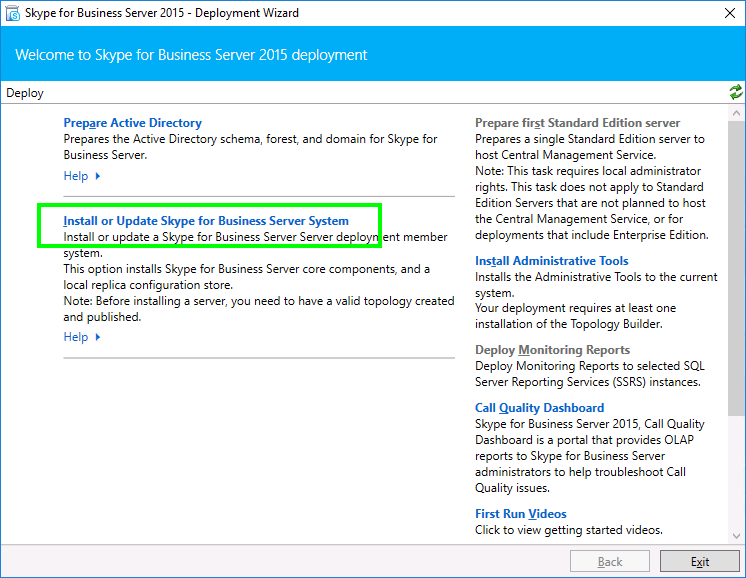Click Prepare first Standard Edition server

[x=578, y=123]
